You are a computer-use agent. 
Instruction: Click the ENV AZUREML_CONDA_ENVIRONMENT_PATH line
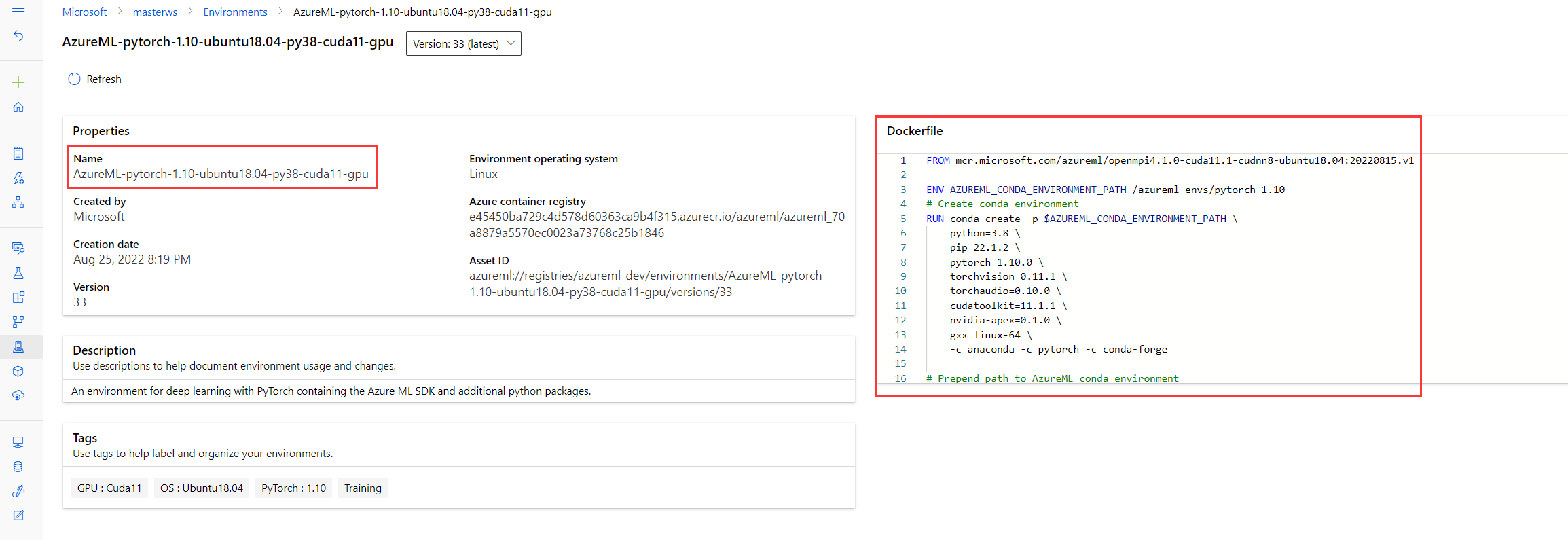coord(1106,190)
